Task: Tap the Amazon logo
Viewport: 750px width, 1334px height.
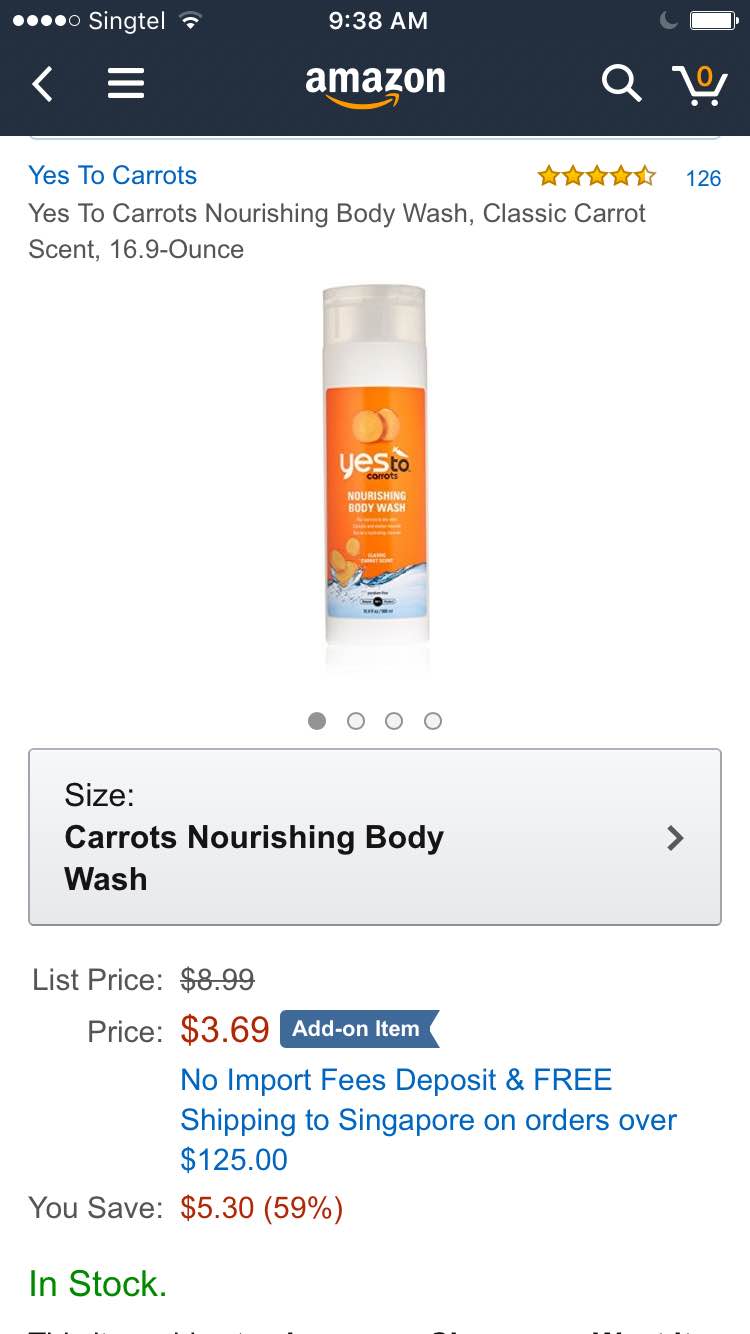Action: (375, 85)
